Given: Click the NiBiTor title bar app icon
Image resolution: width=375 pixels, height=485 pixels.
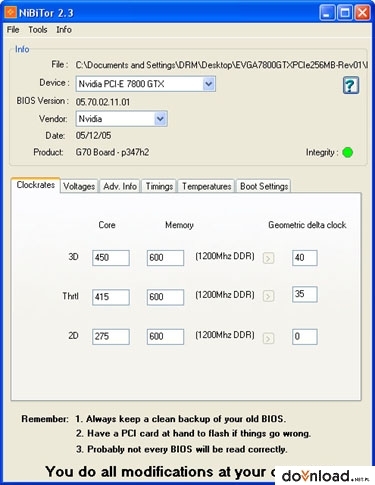Looking at the screenshot, I should [10, 12].
